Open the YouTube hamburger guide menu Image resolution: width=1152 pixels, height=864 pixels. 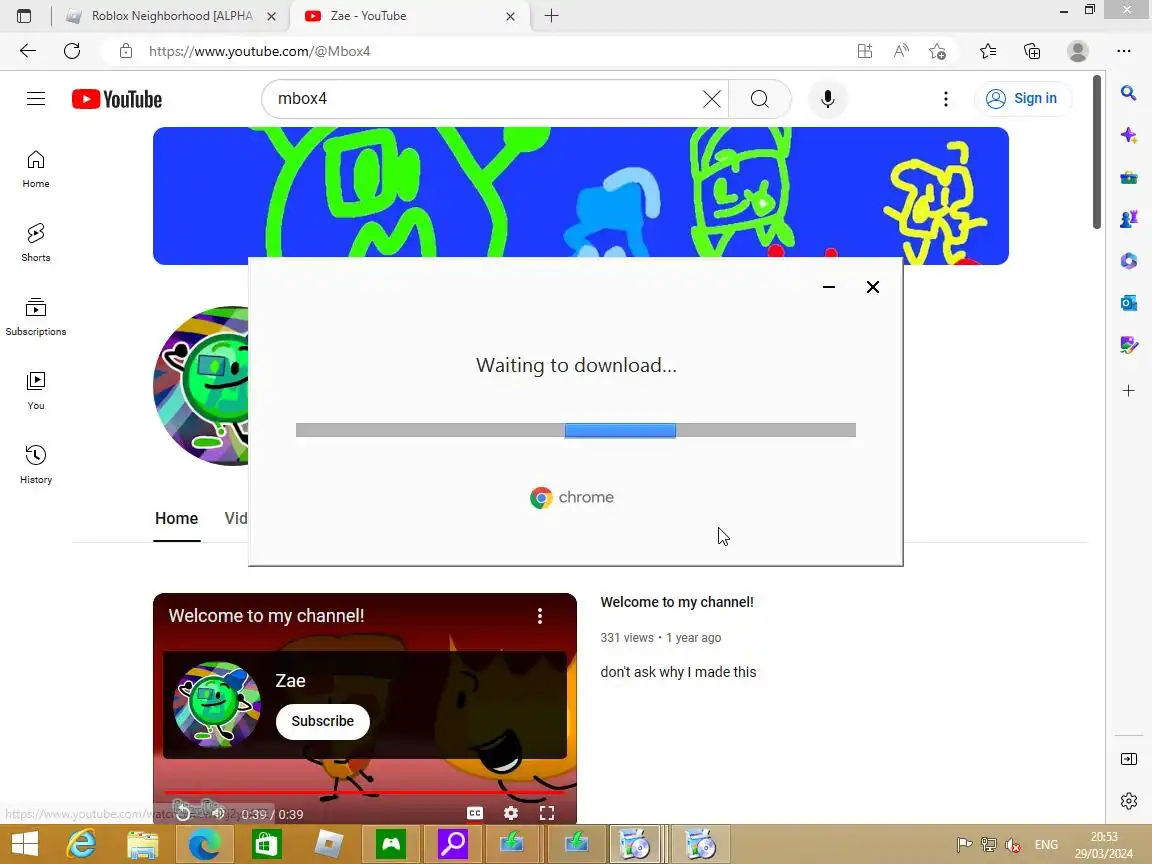pyautogui.click(x=36, y=98)
